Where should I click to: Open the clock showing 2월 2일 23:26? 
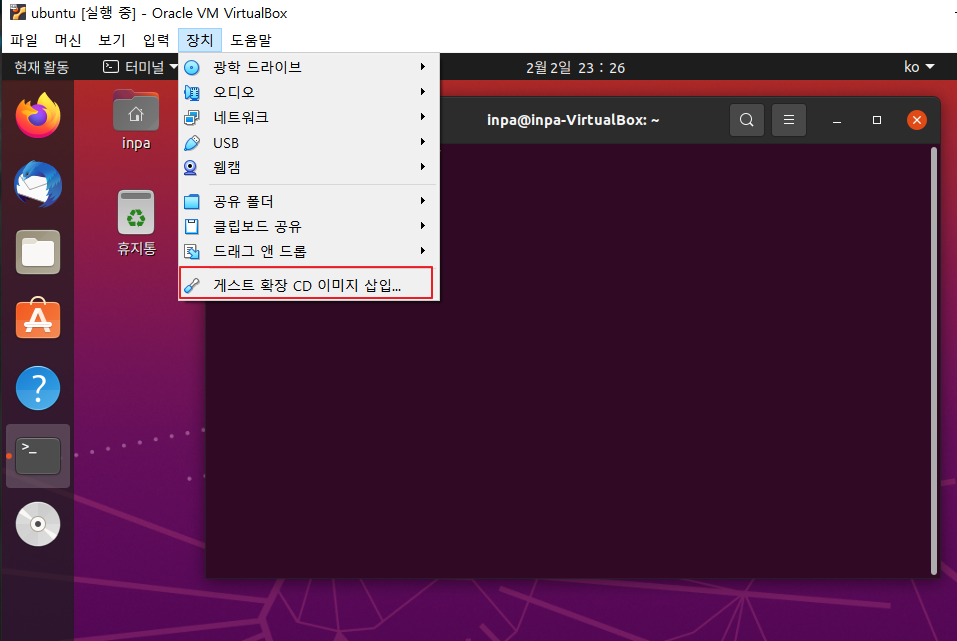(575, 68)
